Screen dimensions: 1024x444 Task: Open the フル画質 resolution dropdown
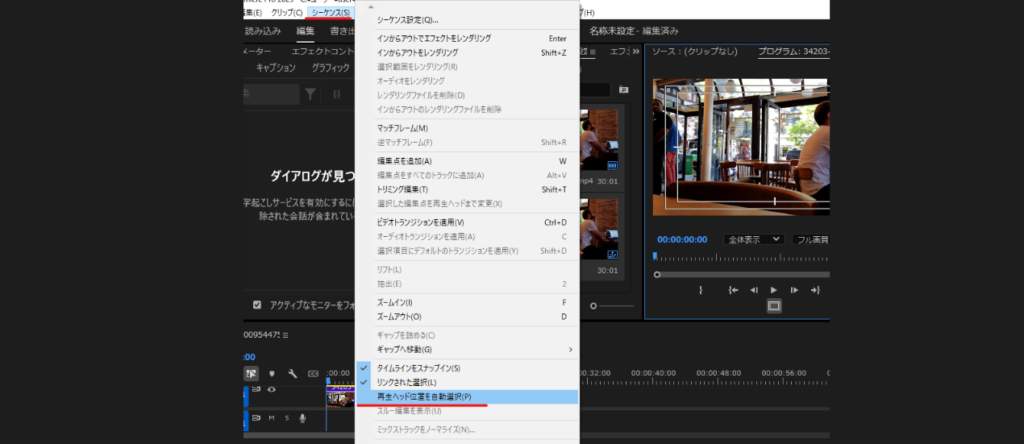pyautogui.click(x=810, y=240)
